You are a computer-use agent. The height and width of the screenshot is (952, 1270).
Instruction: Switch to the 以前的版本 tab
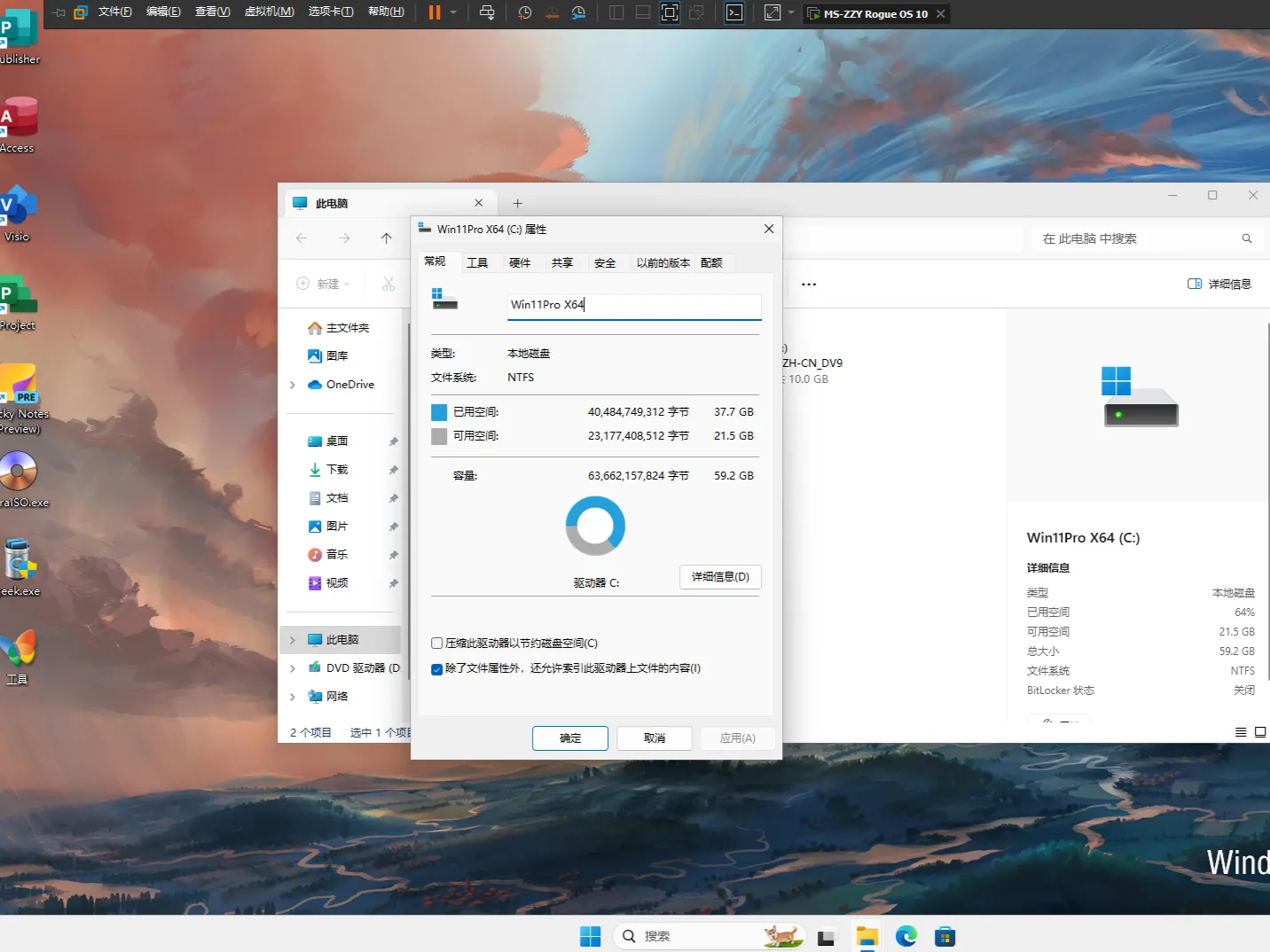[x=662, y=262]
